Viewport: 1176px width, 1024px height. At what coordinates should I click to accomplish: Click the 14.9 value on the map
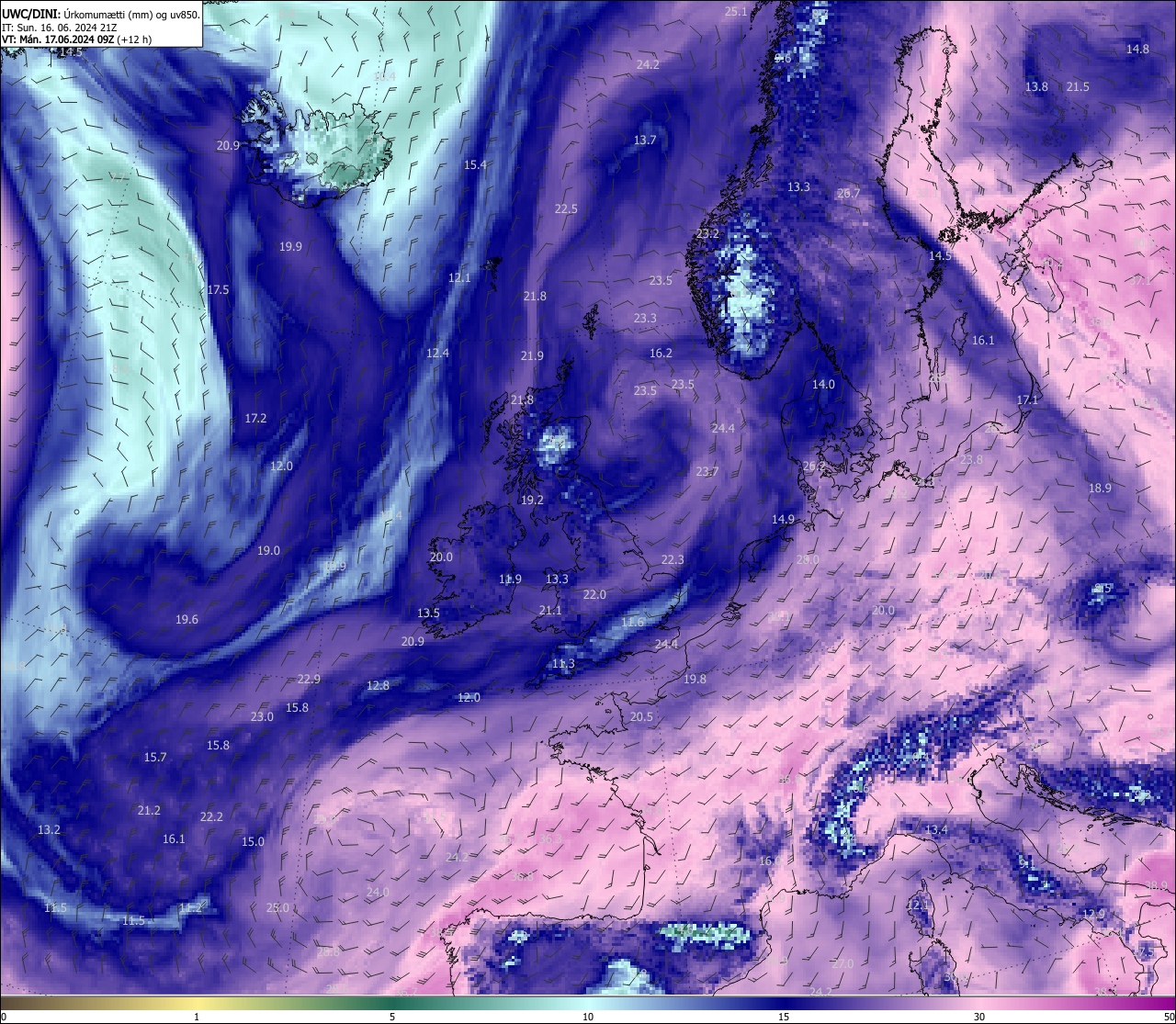[x=783, y=519]
